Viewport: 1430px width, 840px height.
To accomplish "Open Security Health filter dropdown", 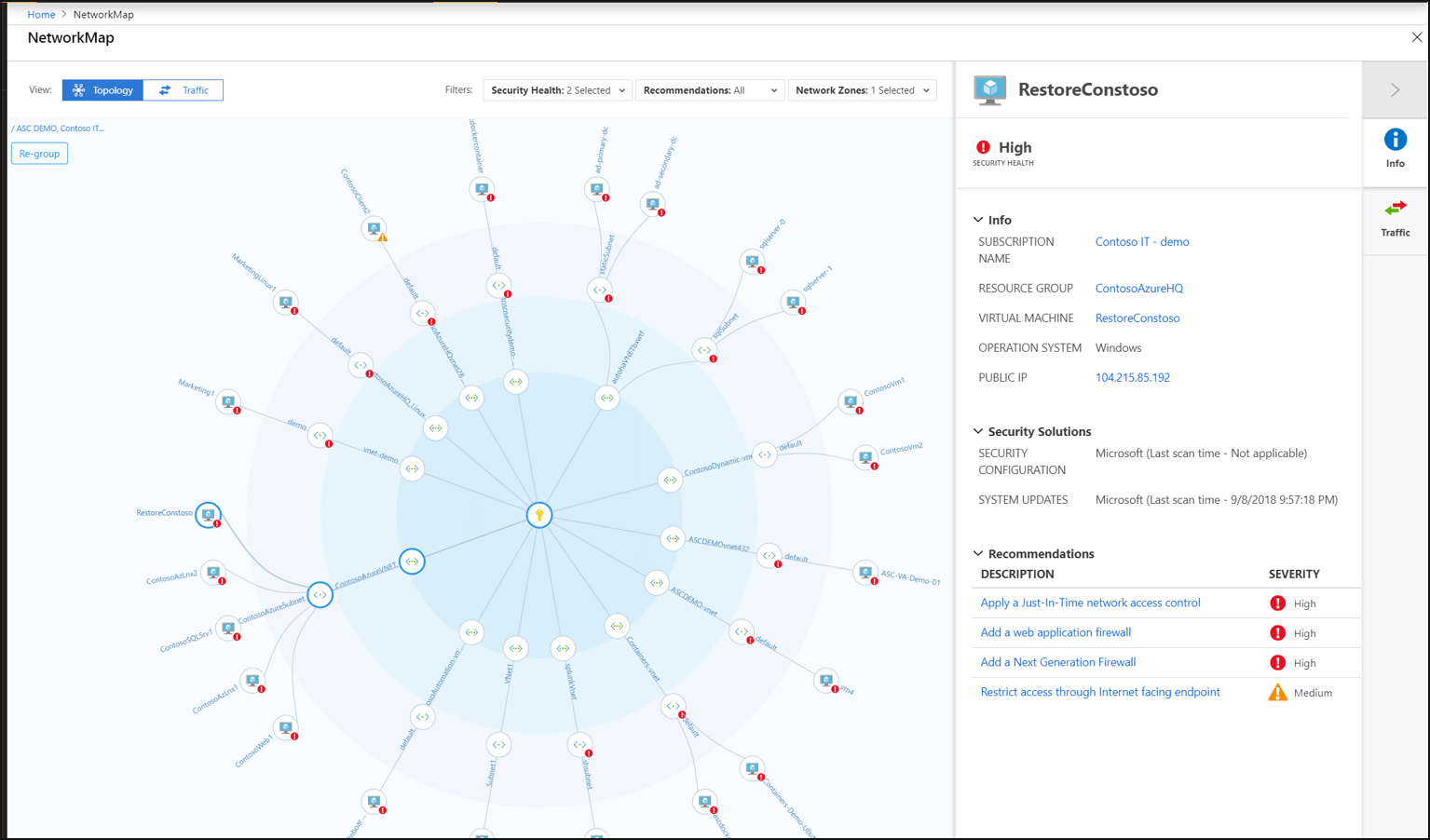I will pos(558,90).
